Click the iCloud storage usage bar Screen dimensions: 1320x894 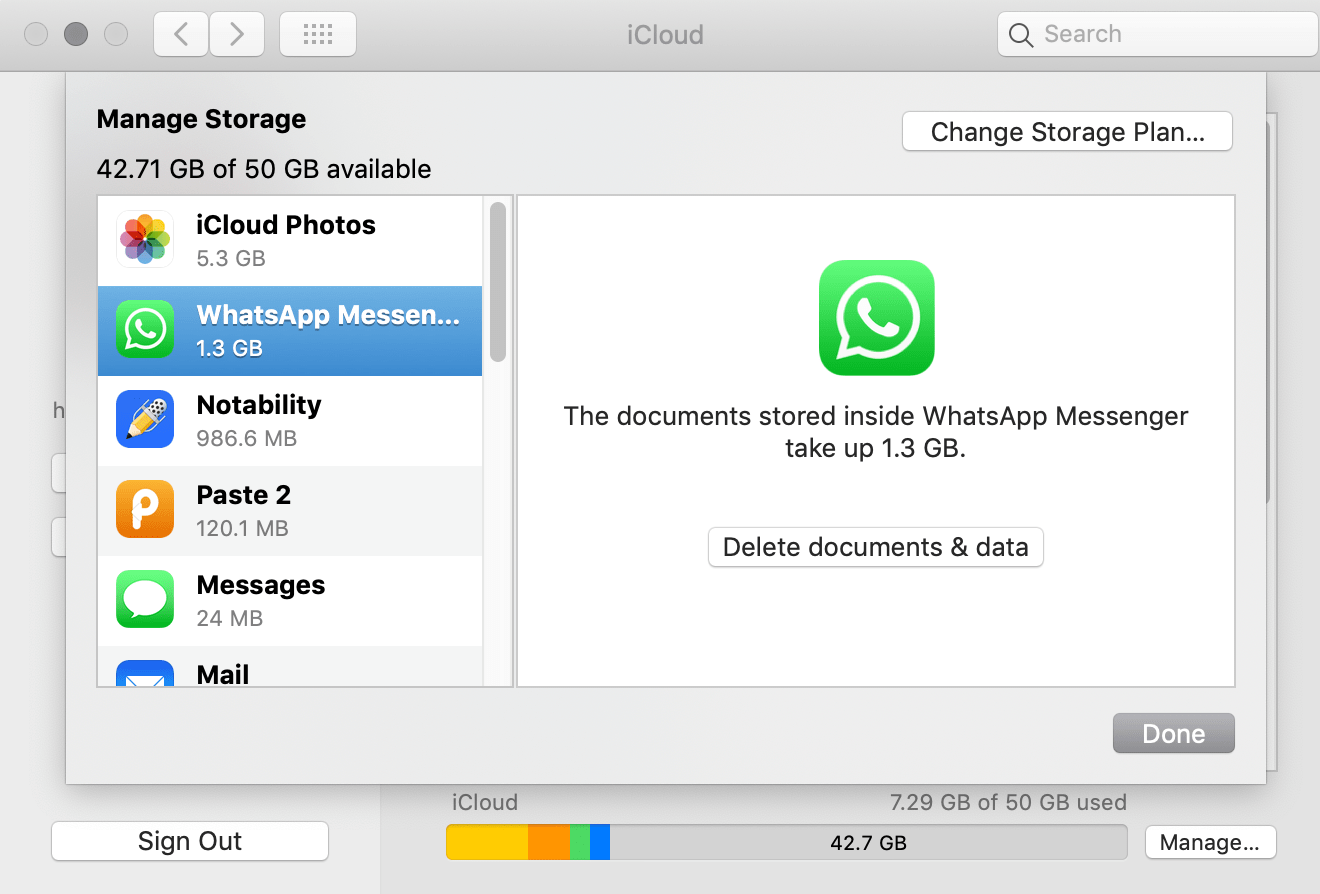click(x=786, y=842)
